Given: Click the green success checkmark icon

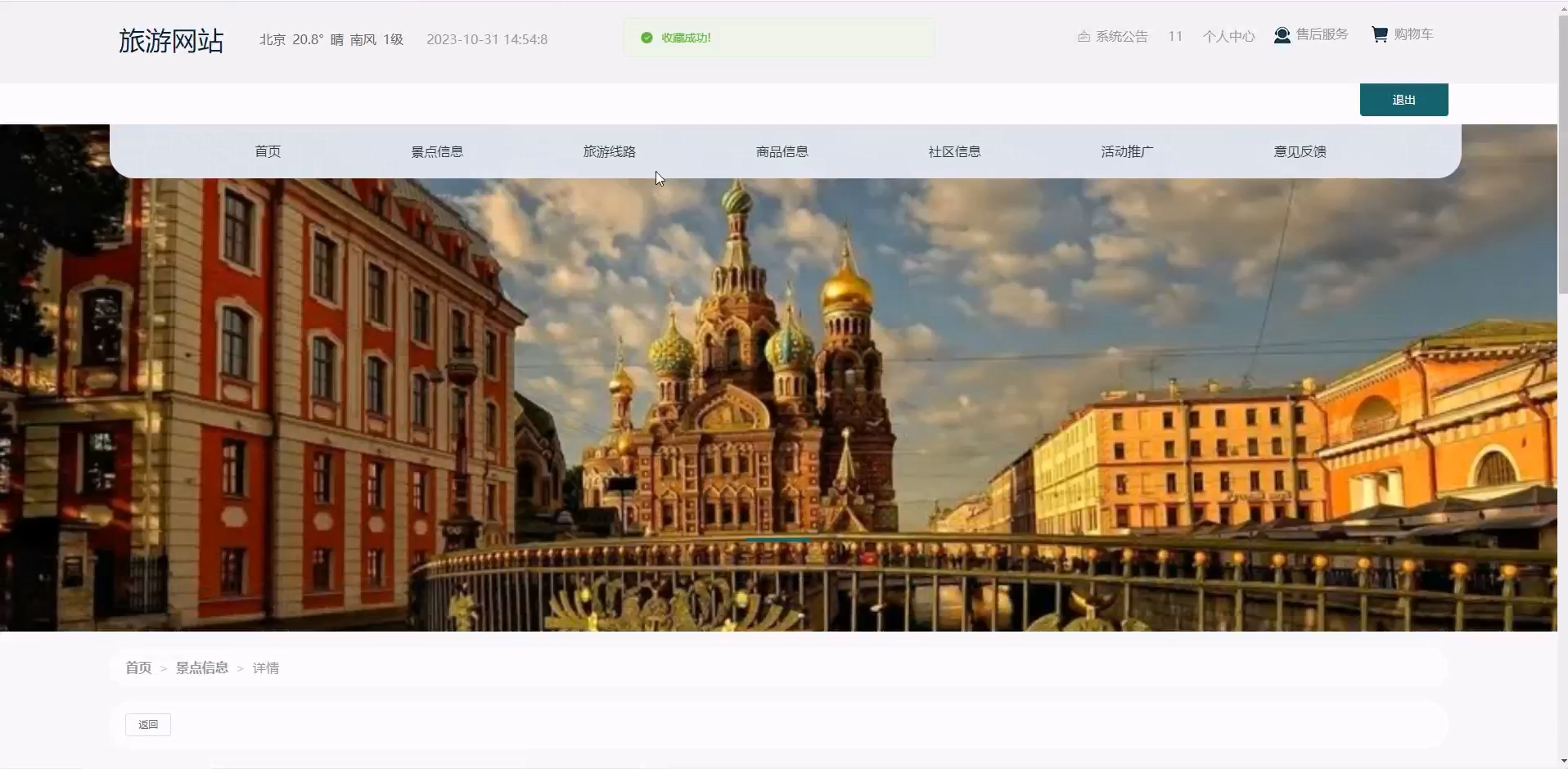Looking at the screenshot, I should (647, 38).
